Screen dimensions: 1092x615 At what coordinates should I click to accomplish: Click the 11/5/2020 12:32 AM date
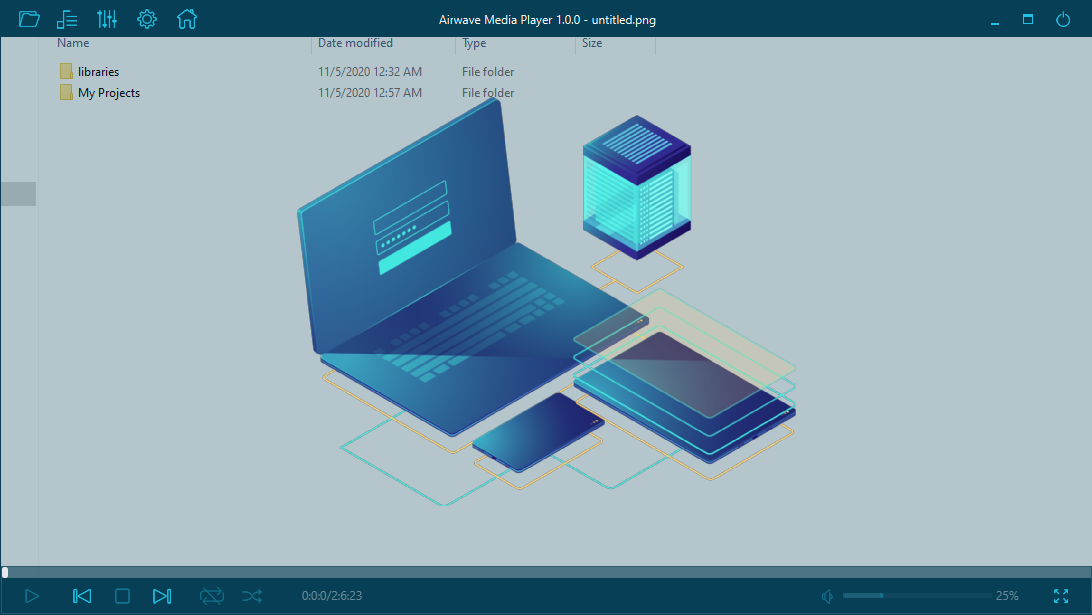click(370, 72)
